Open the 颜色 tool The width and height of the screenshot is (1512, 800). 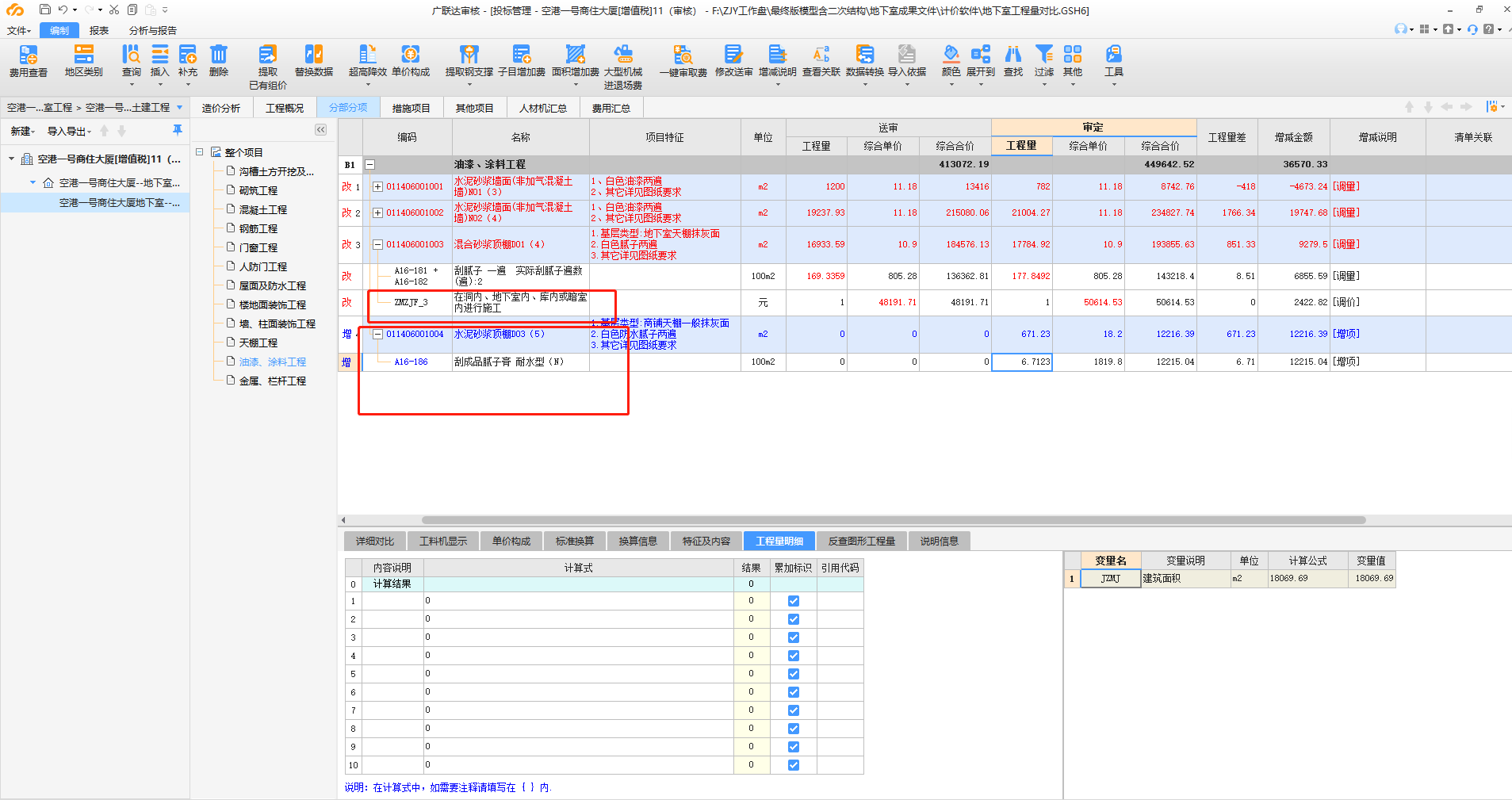[951, 61]
